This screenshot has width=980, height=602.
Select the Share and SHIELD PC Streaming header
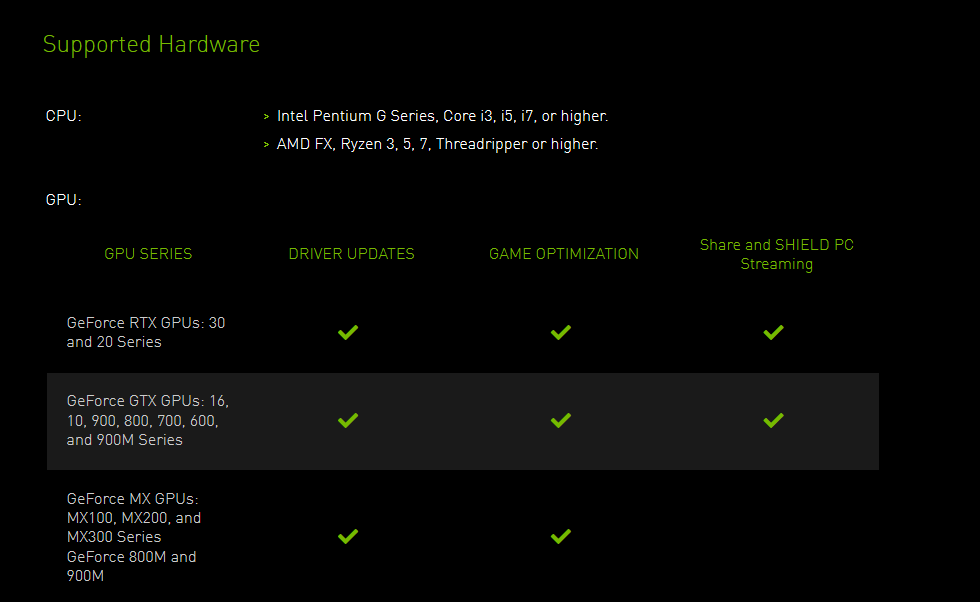click(777, 254)
